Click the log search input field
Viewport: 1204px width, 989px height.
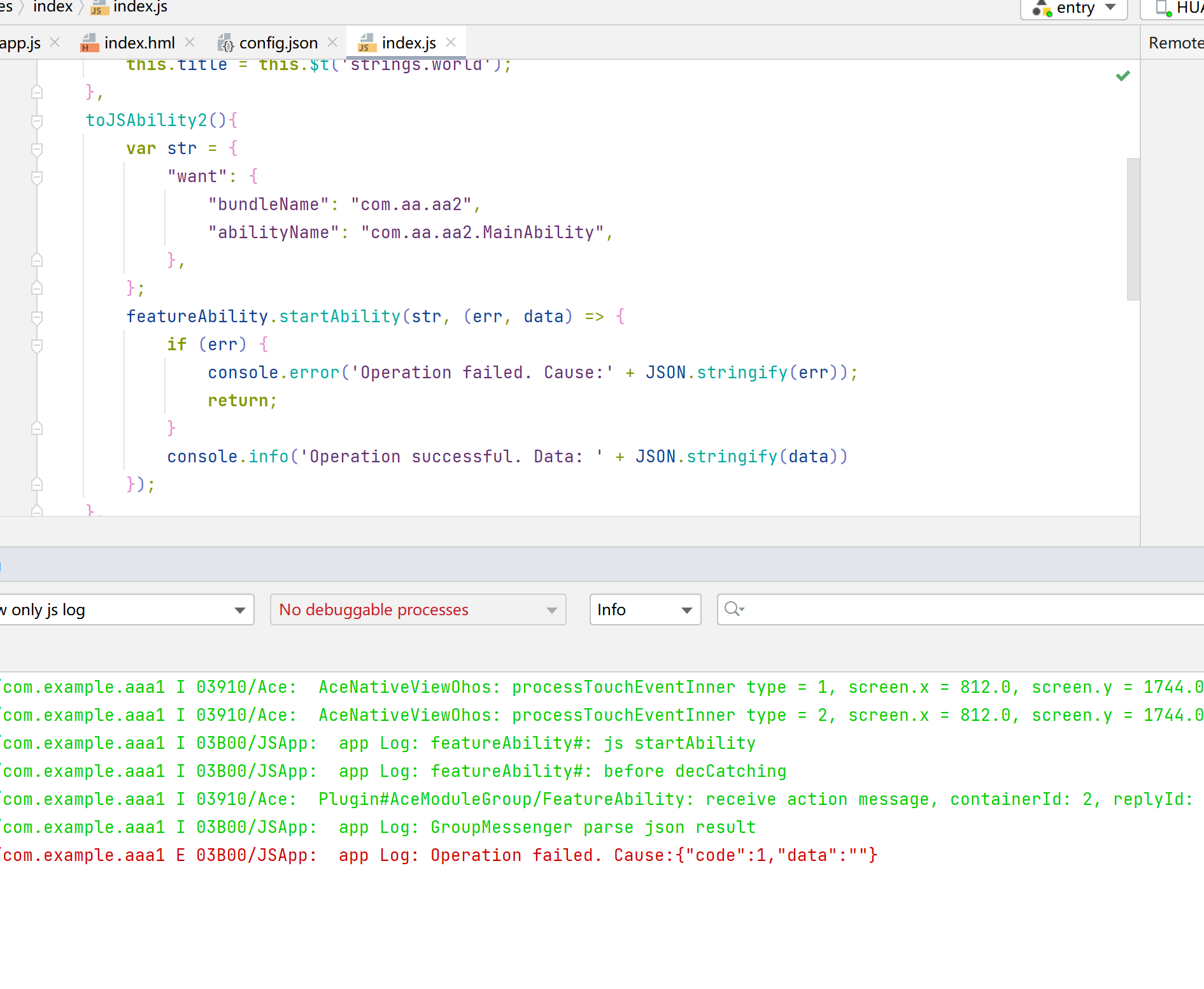(x=960, y=609)
